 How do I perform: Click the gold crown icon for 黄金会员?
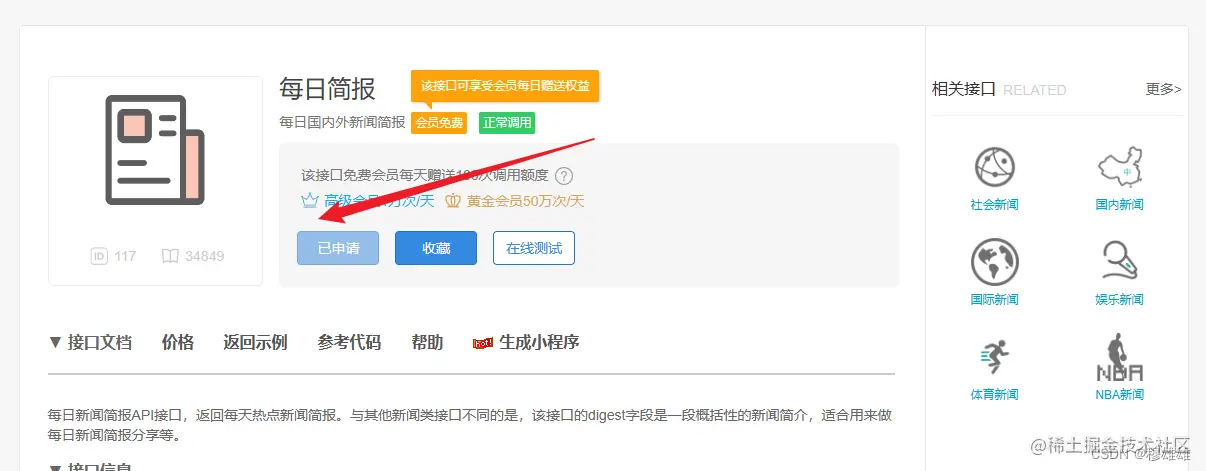[453, 200]
